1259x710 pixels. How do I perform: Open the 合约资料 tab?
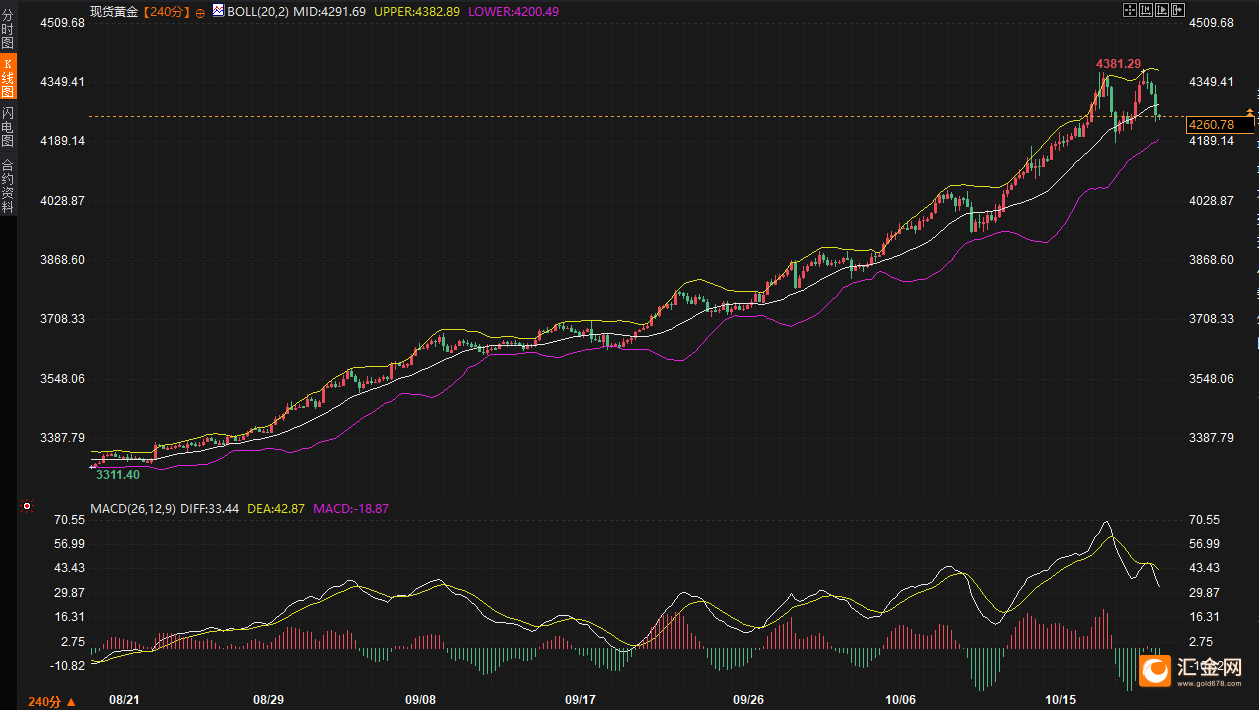(x=7, y=186)
